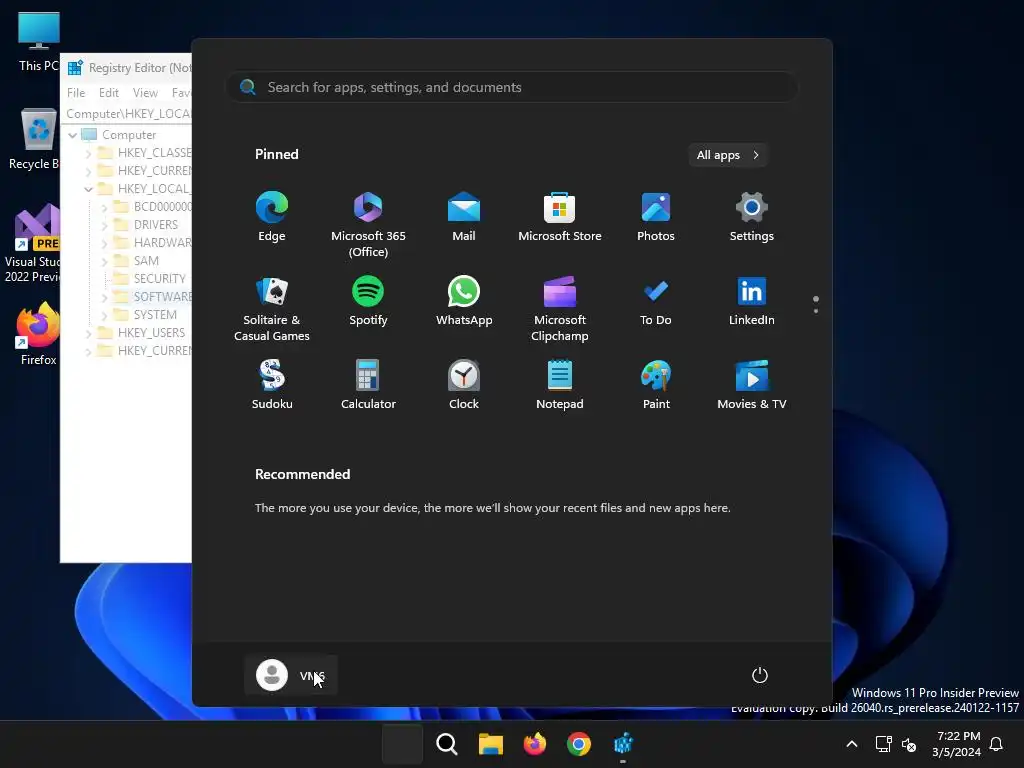Open File menu in Registry Editor
The width and height of the screenshot is (1024, 768).
coord(76,93)
